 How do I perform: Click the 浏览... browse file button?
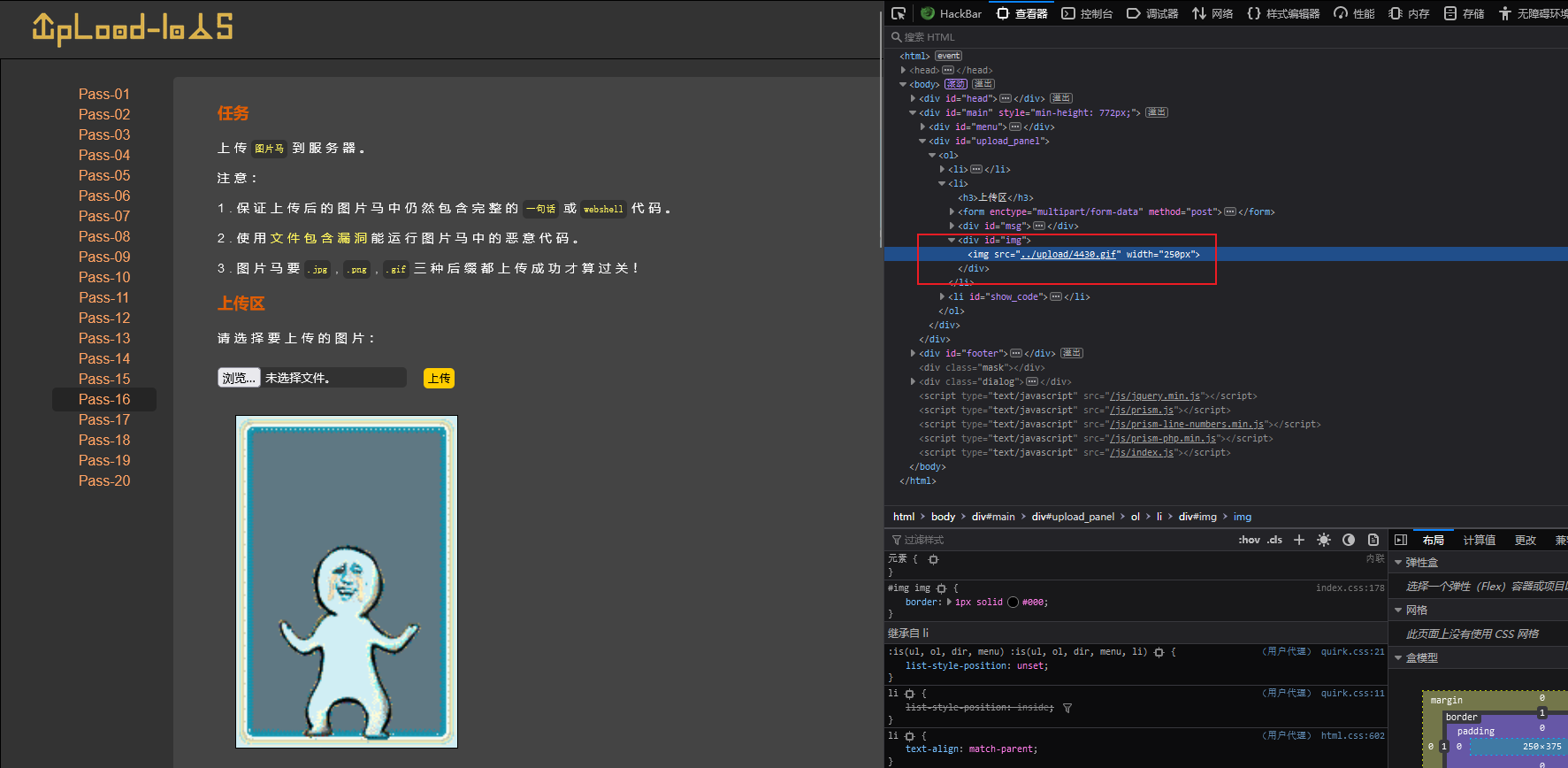pos(239,378)
